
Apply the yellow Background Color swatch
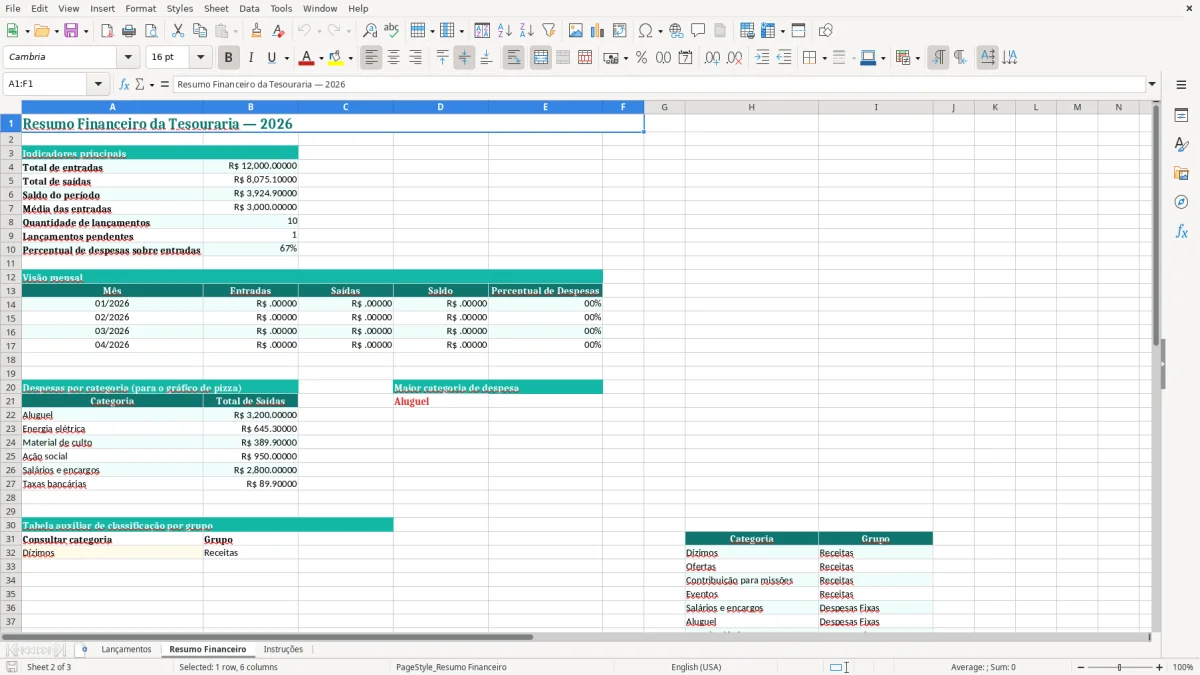click(x=336, y=58)
